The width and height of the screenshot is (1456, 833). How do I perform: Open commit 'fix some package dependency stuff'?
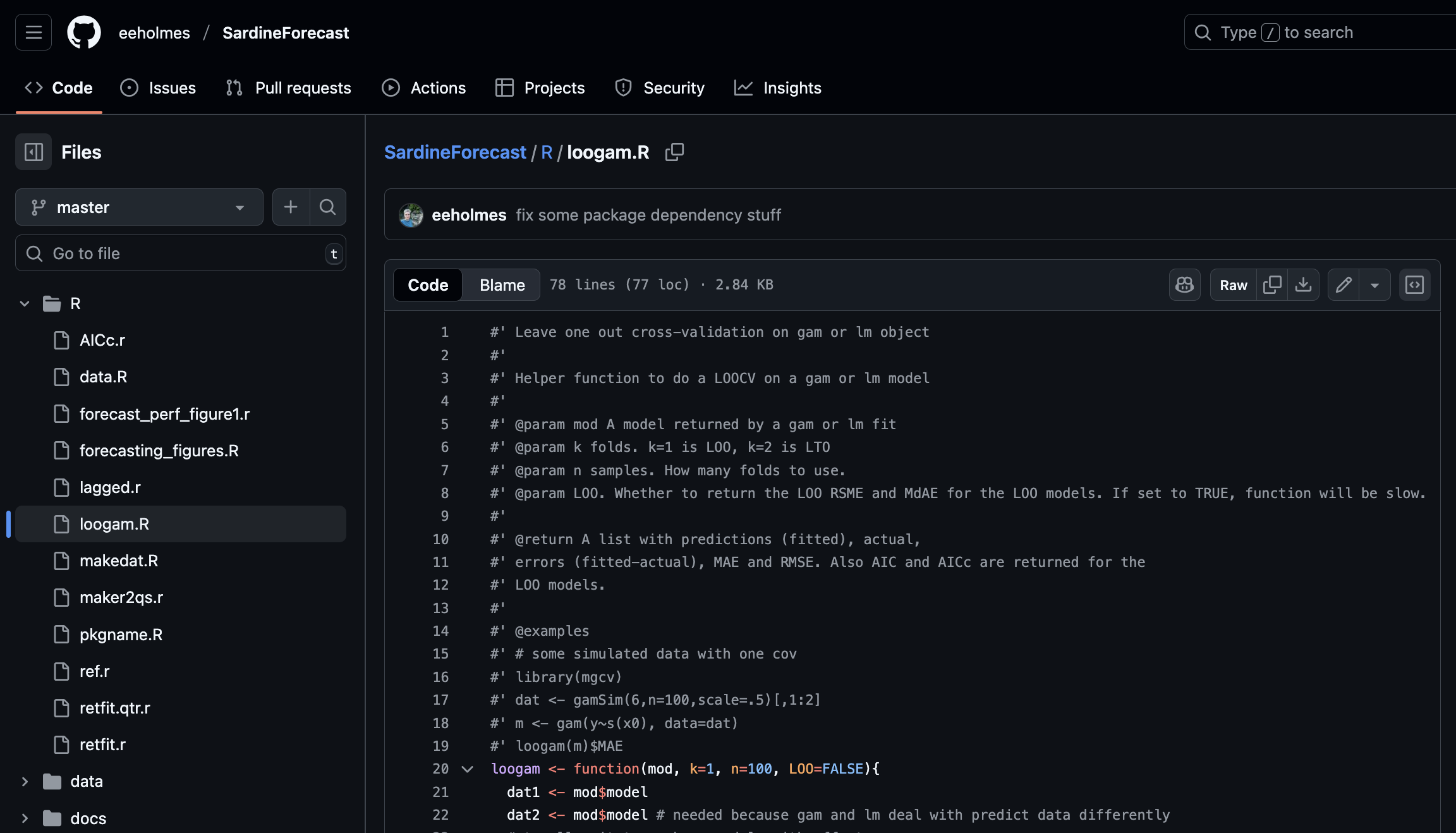[648, 216]
